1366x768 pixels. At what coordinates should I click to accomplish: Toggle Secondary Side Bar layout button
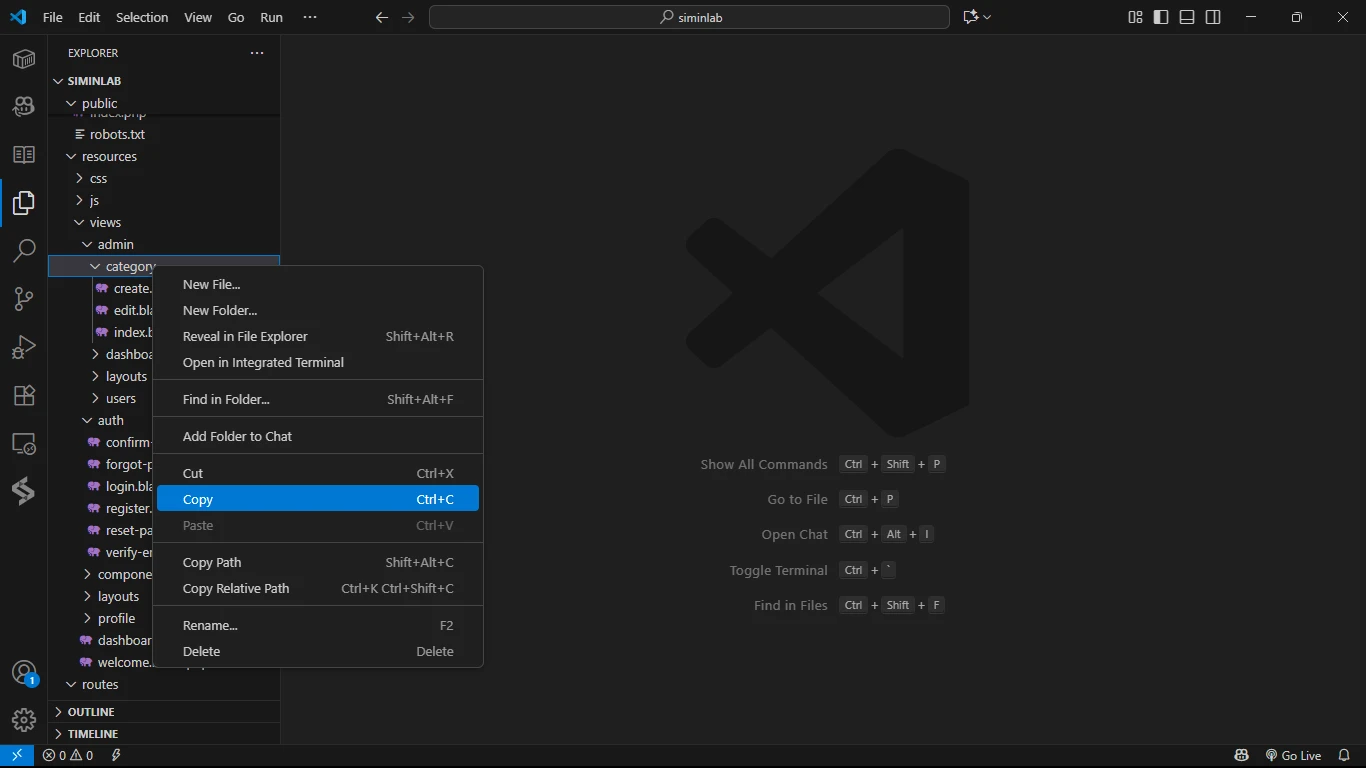tap(1213, 17)
